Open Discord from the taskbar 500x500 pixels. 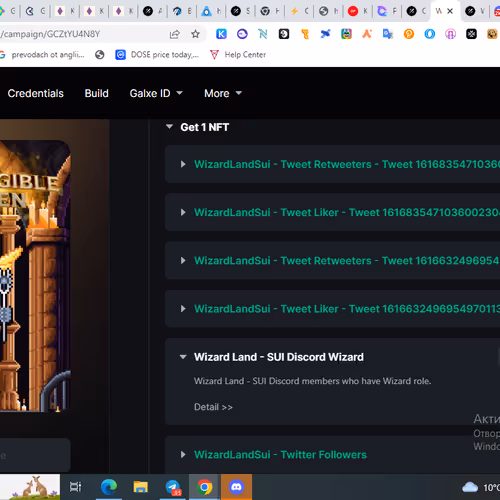236,487
